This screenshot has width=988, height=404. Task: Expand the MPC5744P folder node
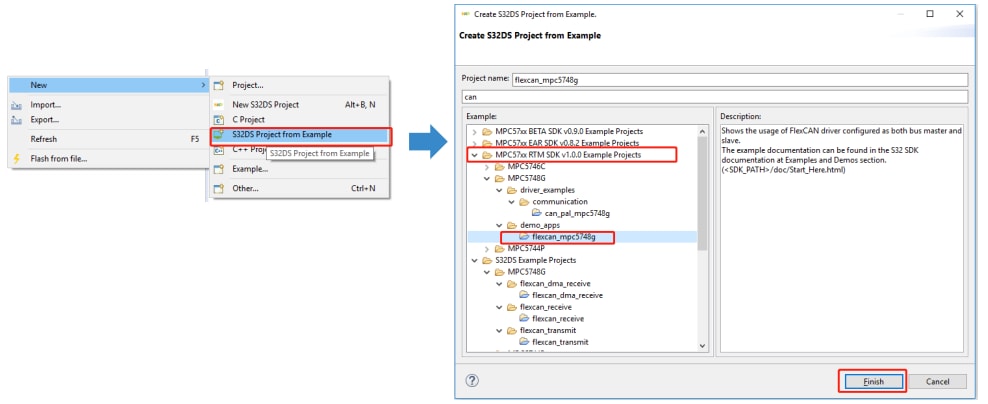click(x=486, y=248)
